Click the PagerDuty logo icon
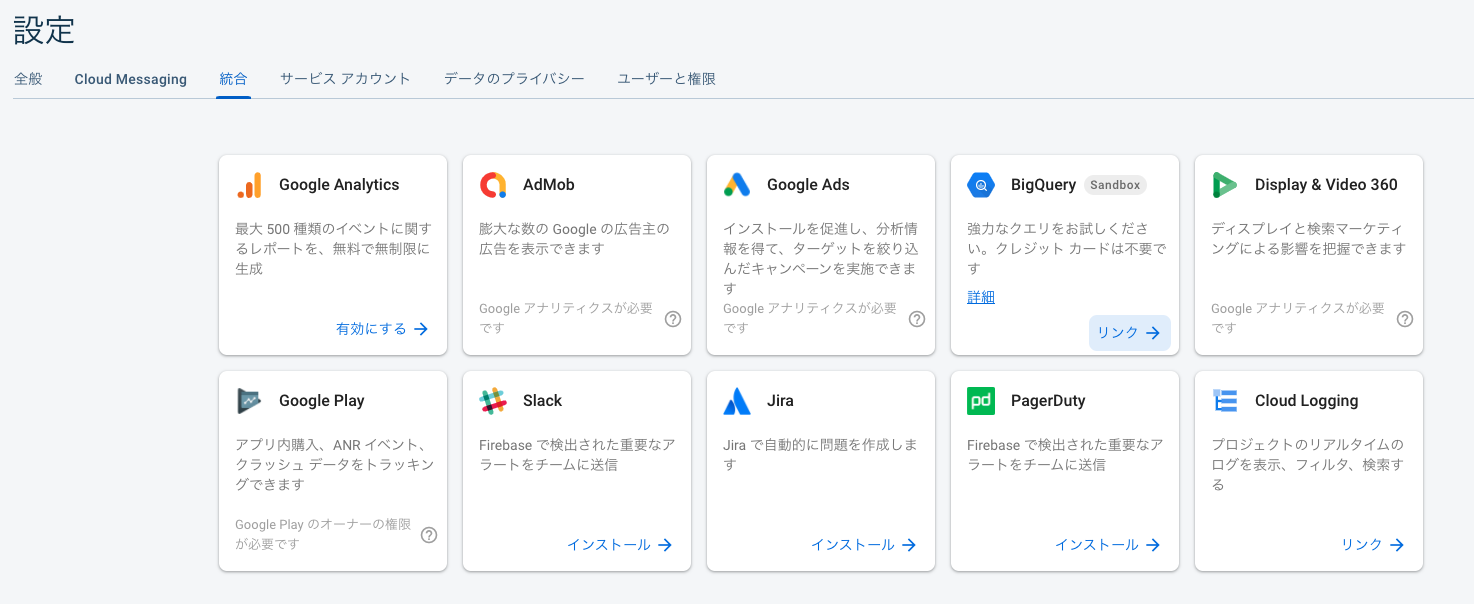This screenshot has height=604, width=1474. click(x=981, y=401)
